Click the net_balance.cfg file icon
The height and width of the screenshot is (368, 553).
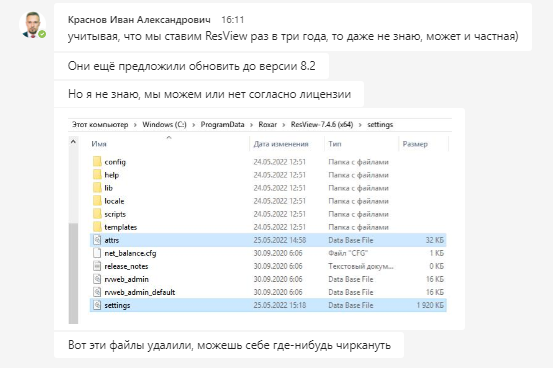[x=97, y=253]
